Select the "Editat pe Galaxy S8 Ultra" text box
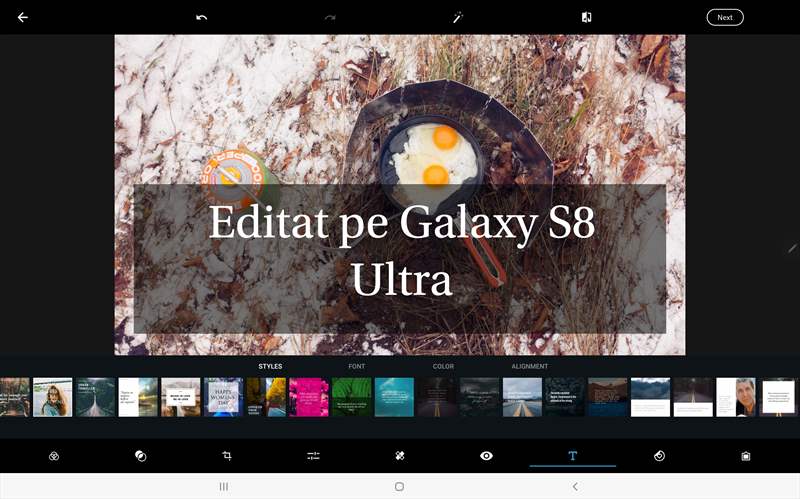Screen dimensions: 800x499 pyautogui.click(x=400, y=259)
